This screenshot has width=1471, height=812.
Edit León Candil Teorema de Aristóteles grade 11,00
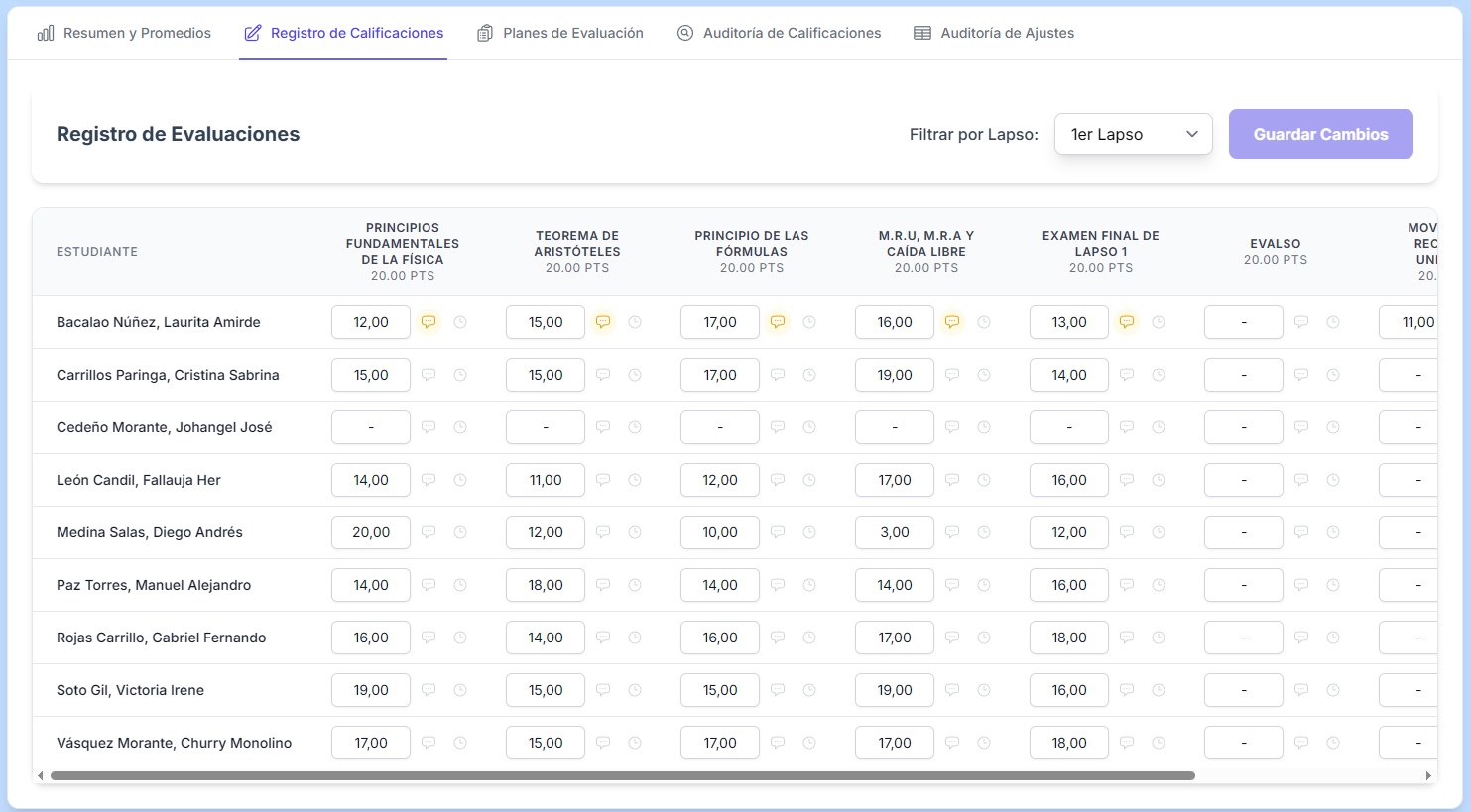(x=546, y=480)
